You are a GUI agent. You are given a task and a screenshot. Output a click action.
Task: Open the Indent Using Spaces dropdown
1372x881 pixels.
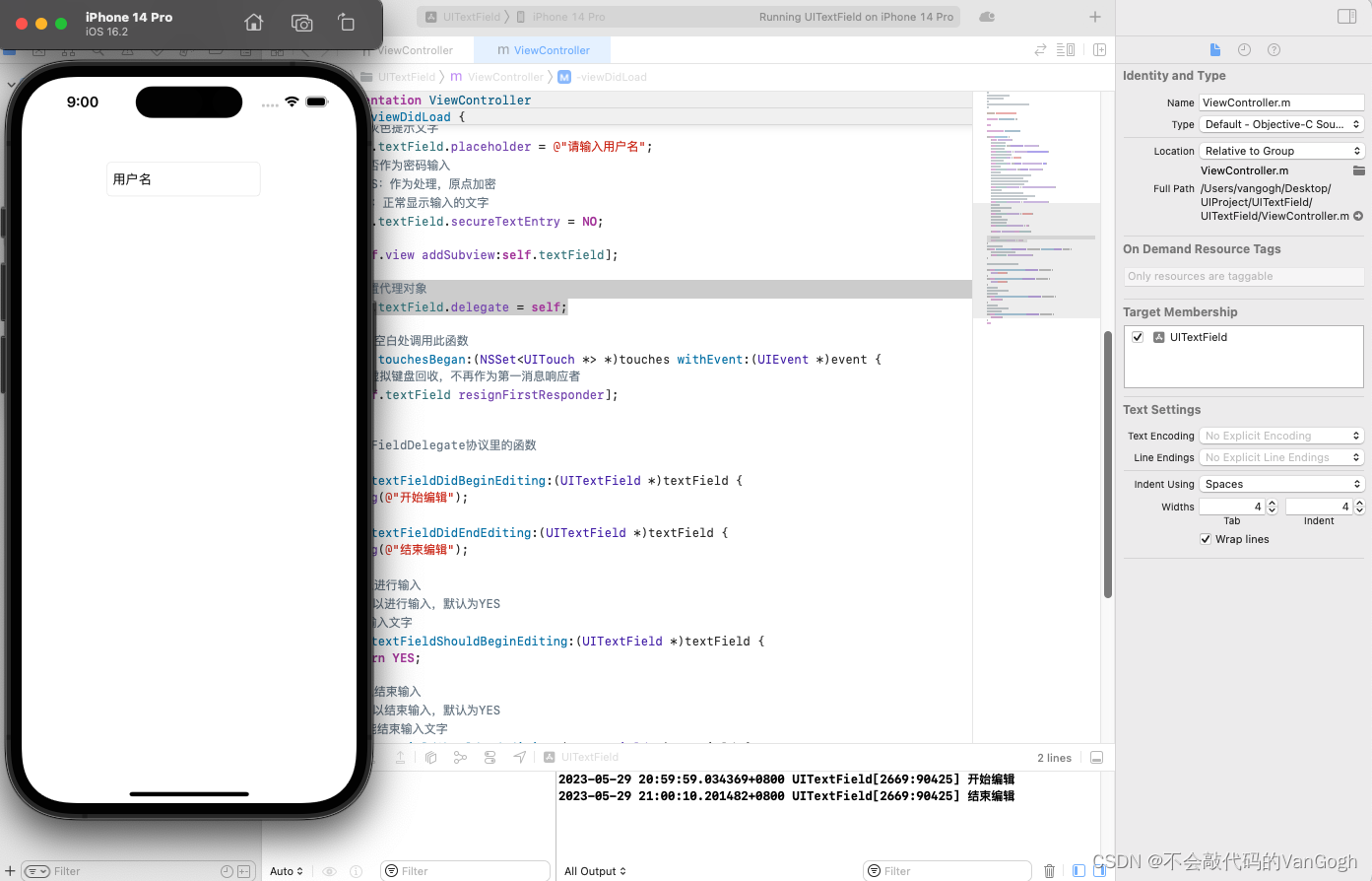click(1281, 484)
